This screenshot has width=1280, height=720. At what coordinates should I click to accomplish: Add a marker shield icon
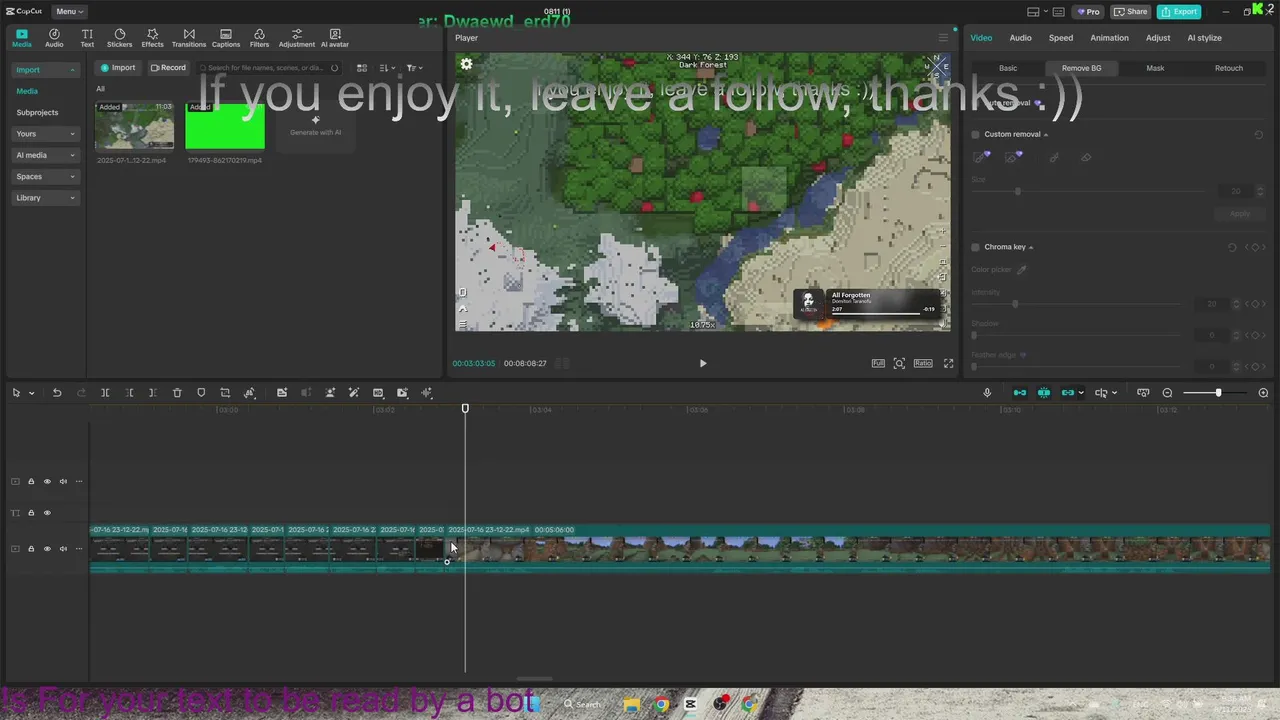(201, 393)
